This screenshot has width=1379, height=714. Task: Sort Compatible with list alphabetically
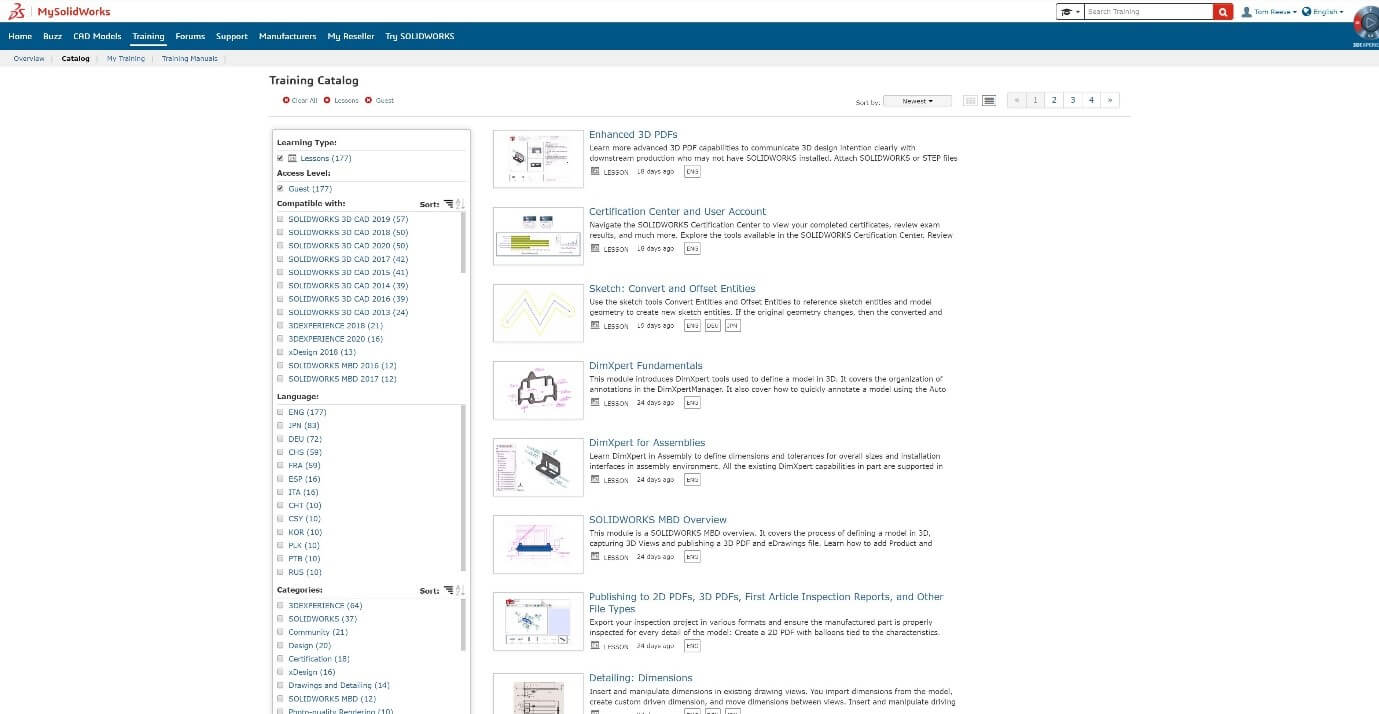point(460,204)
